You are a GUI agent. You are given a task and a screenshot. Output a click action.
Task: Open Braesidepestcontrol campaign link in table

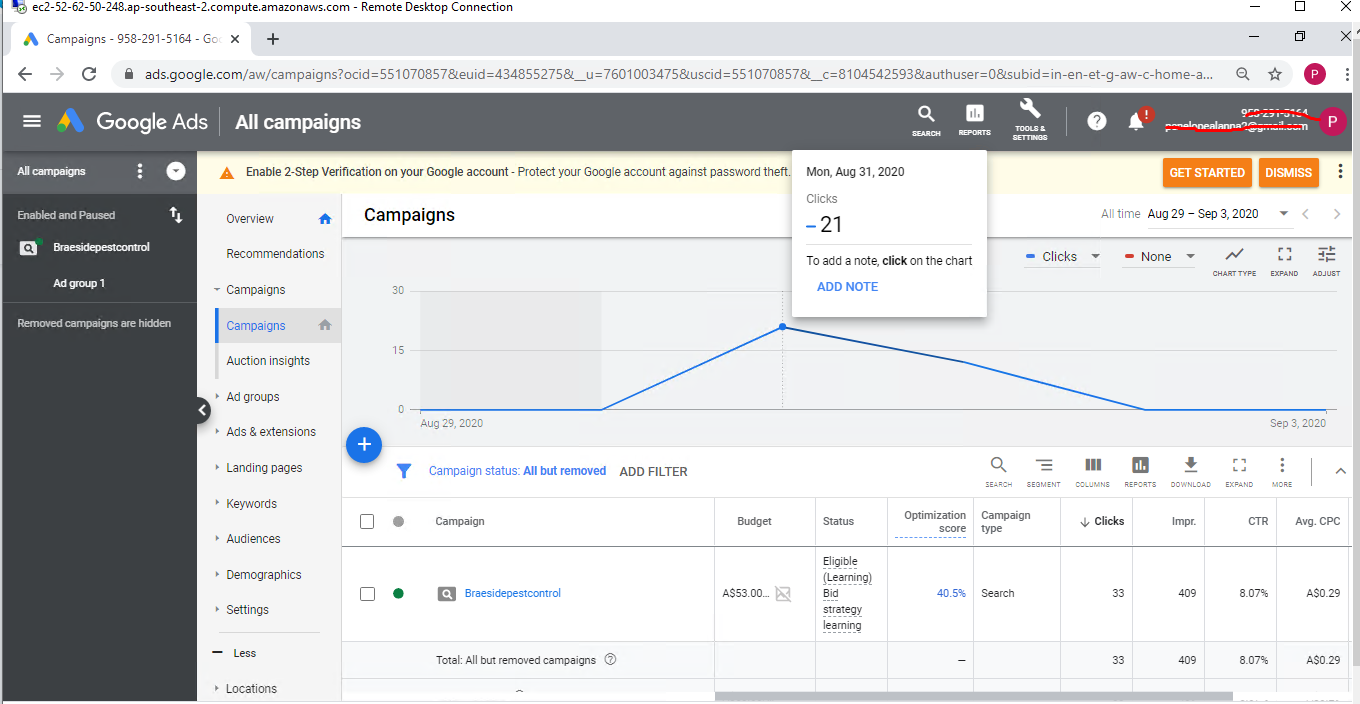513,594
